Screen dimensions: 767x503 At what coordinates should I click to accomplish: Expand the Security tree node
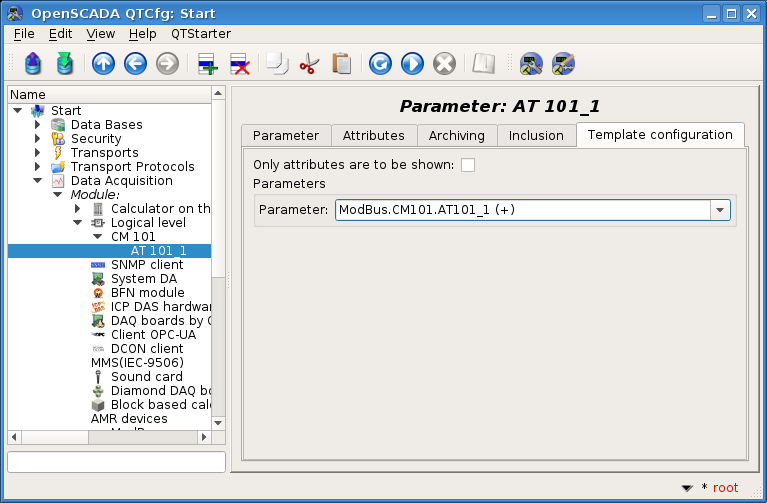(x=38, y=139)
